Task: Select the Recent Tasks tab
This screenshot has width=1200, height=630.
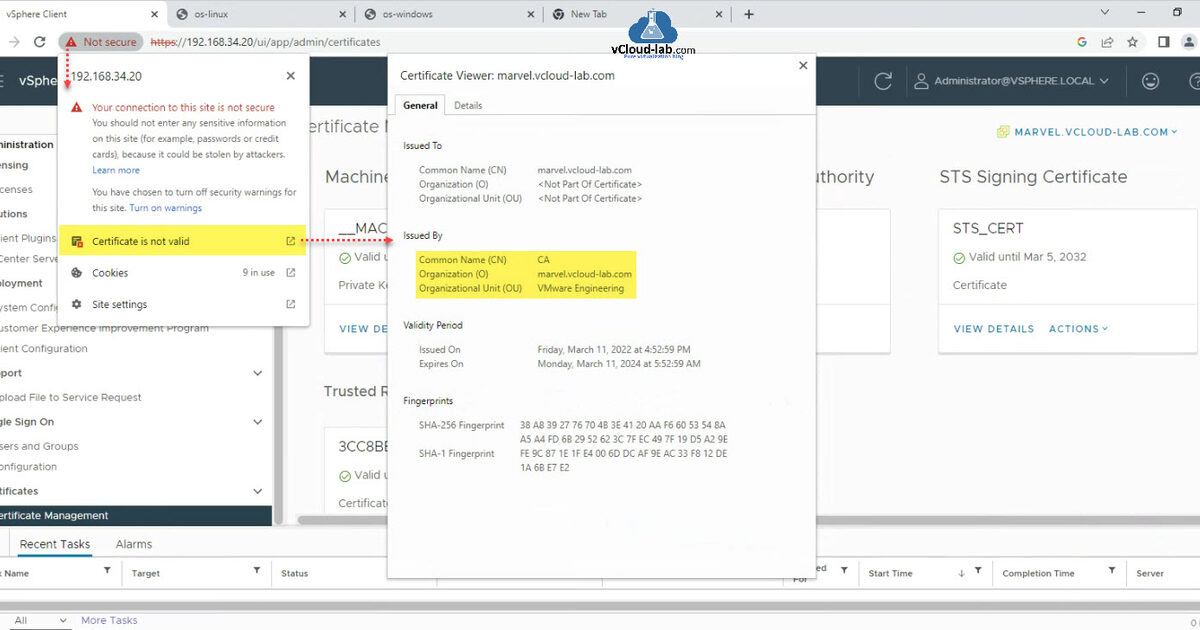Action: (x=55, y=544)
